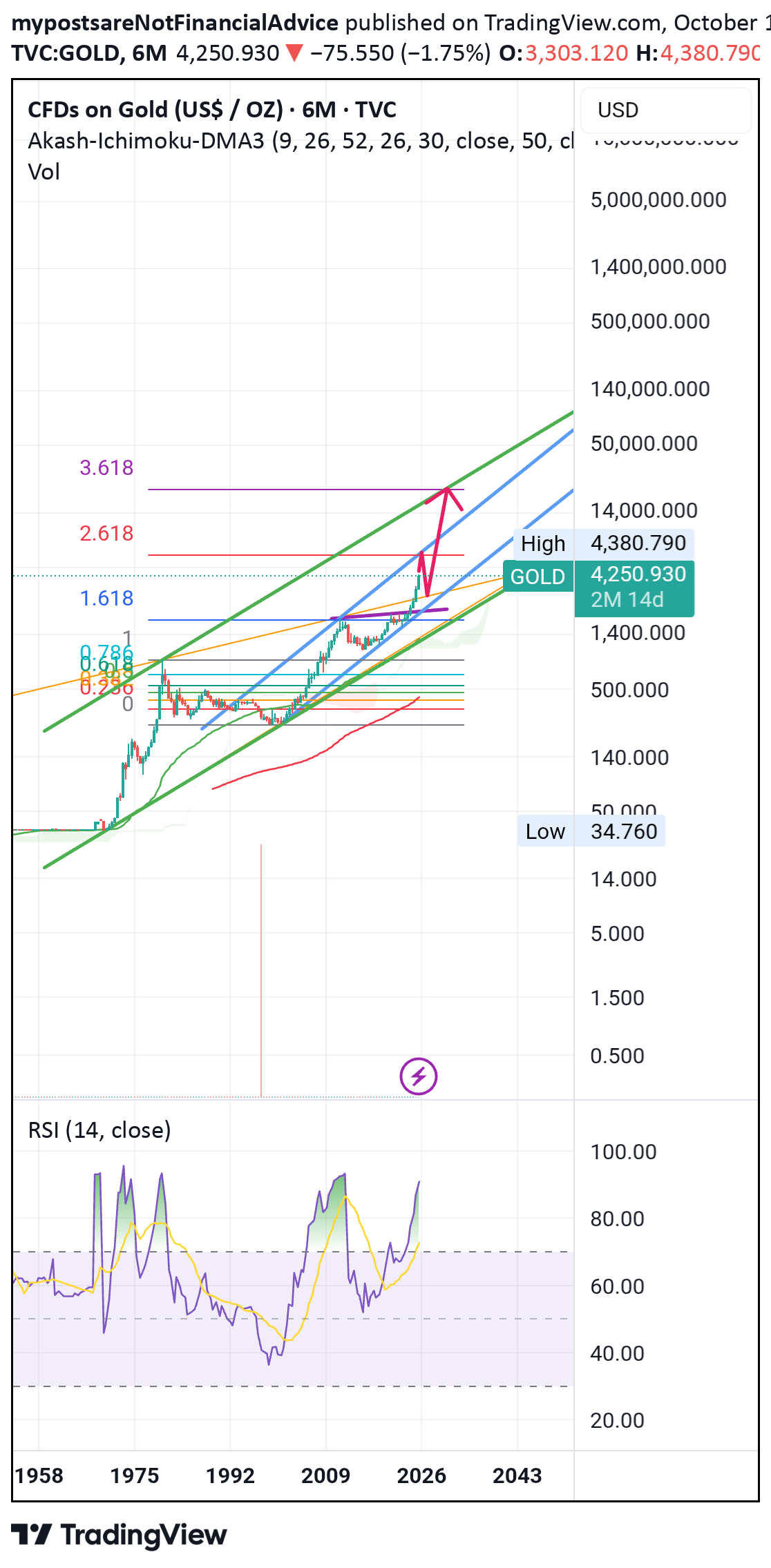Screen dimensions: 771x1568
Task: Select the 2.618 Fibonacci level label
Action: point(106,533)
